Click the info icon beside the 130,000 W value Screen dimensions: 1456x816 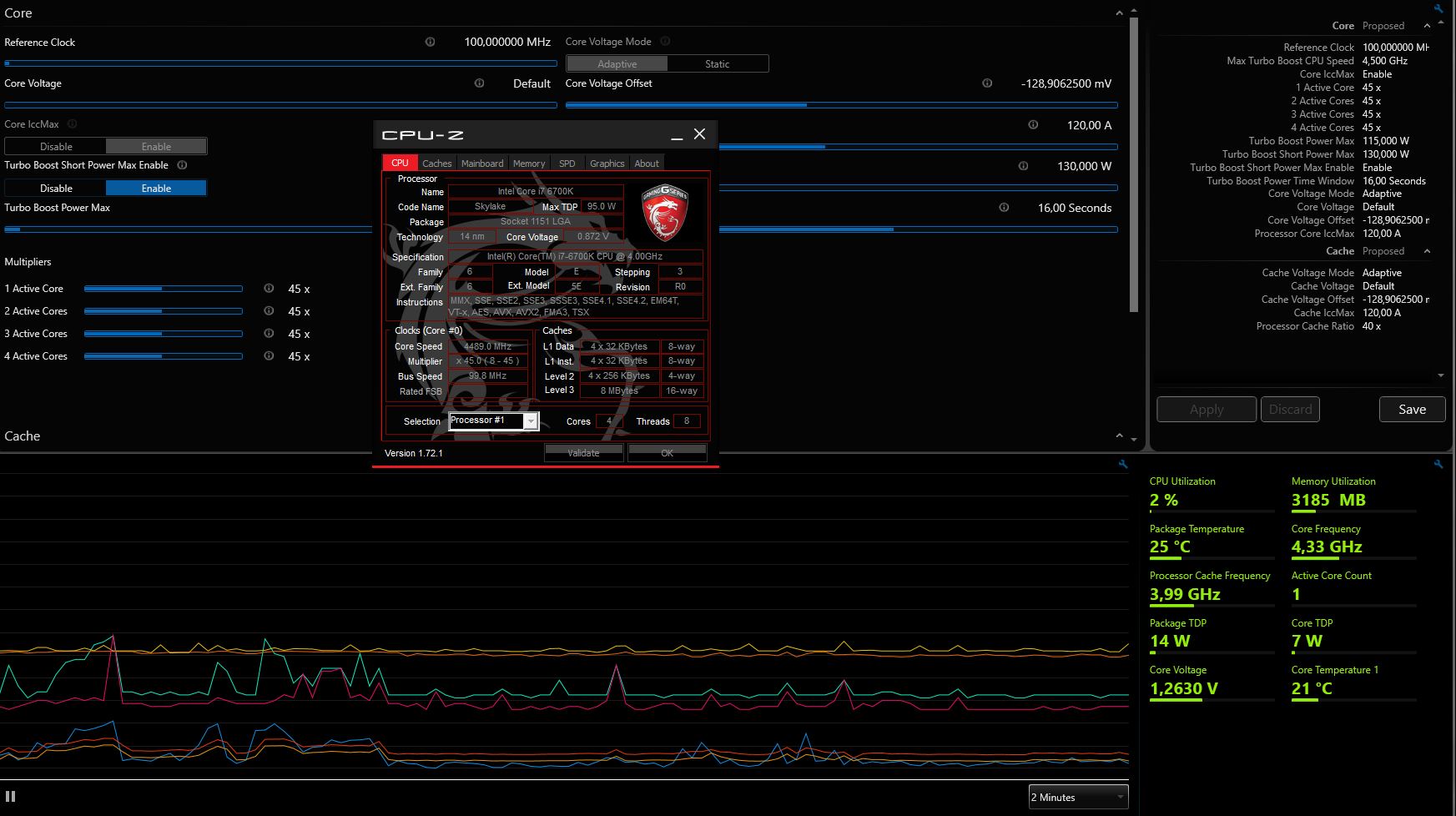coord(1023,166)
